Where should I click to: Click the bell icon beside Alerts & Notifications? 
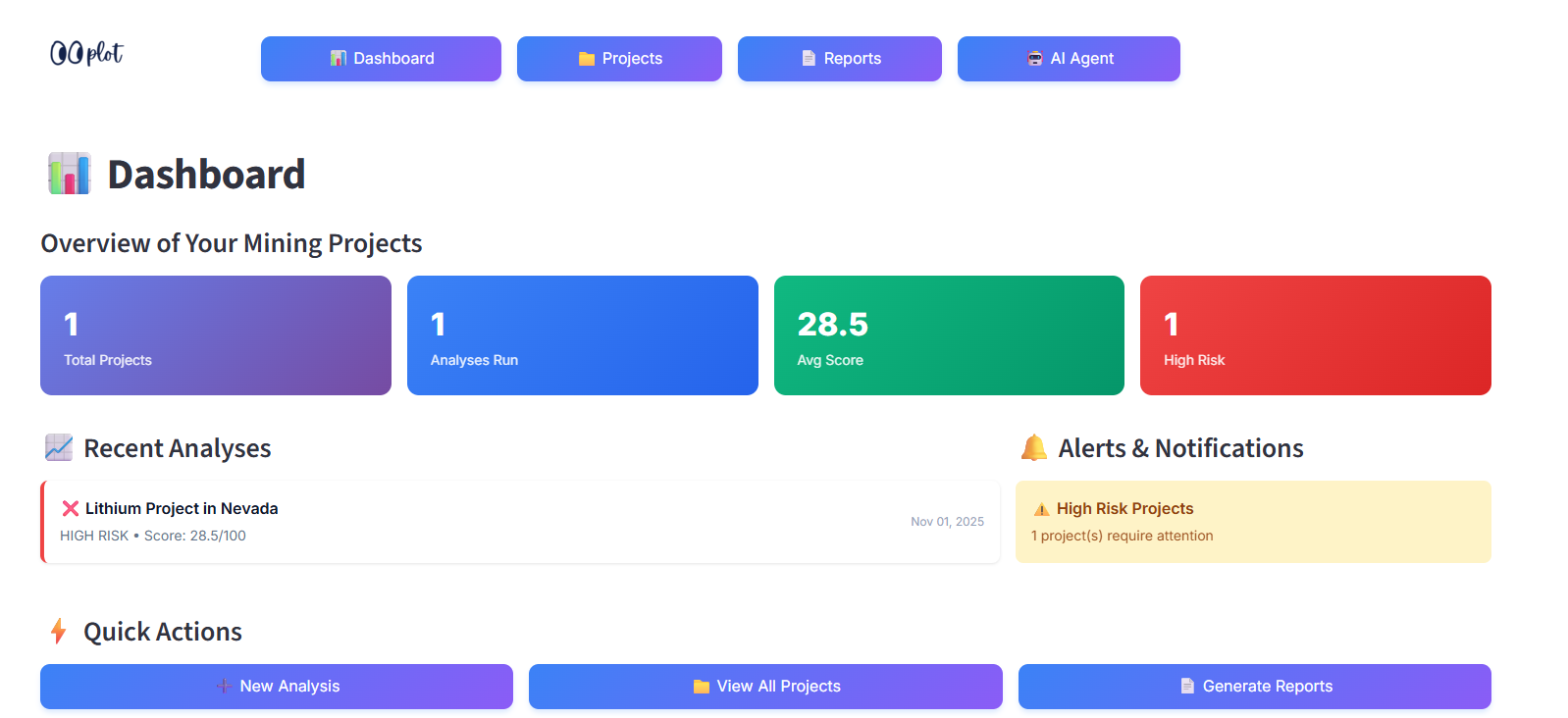click(x=1034, y=447)
